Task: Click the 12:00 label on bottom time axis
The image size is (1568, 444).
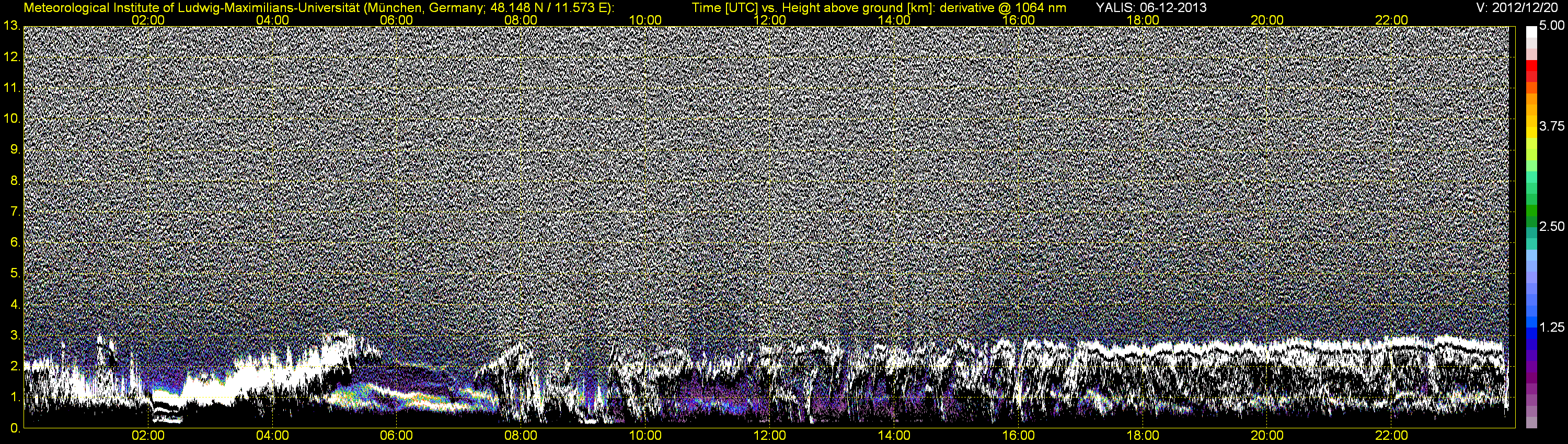Action: 769,436
